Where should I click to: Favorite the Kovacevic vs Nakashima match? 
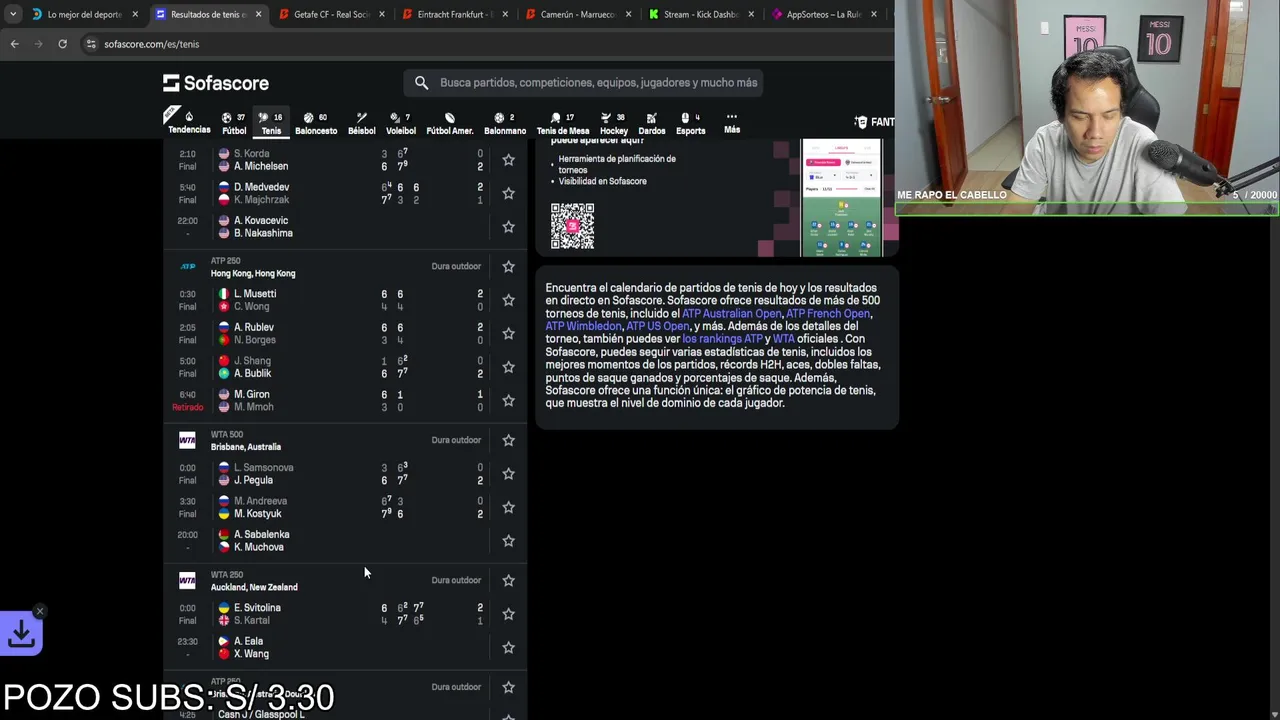pyautogui.click(x=508, y=227)
